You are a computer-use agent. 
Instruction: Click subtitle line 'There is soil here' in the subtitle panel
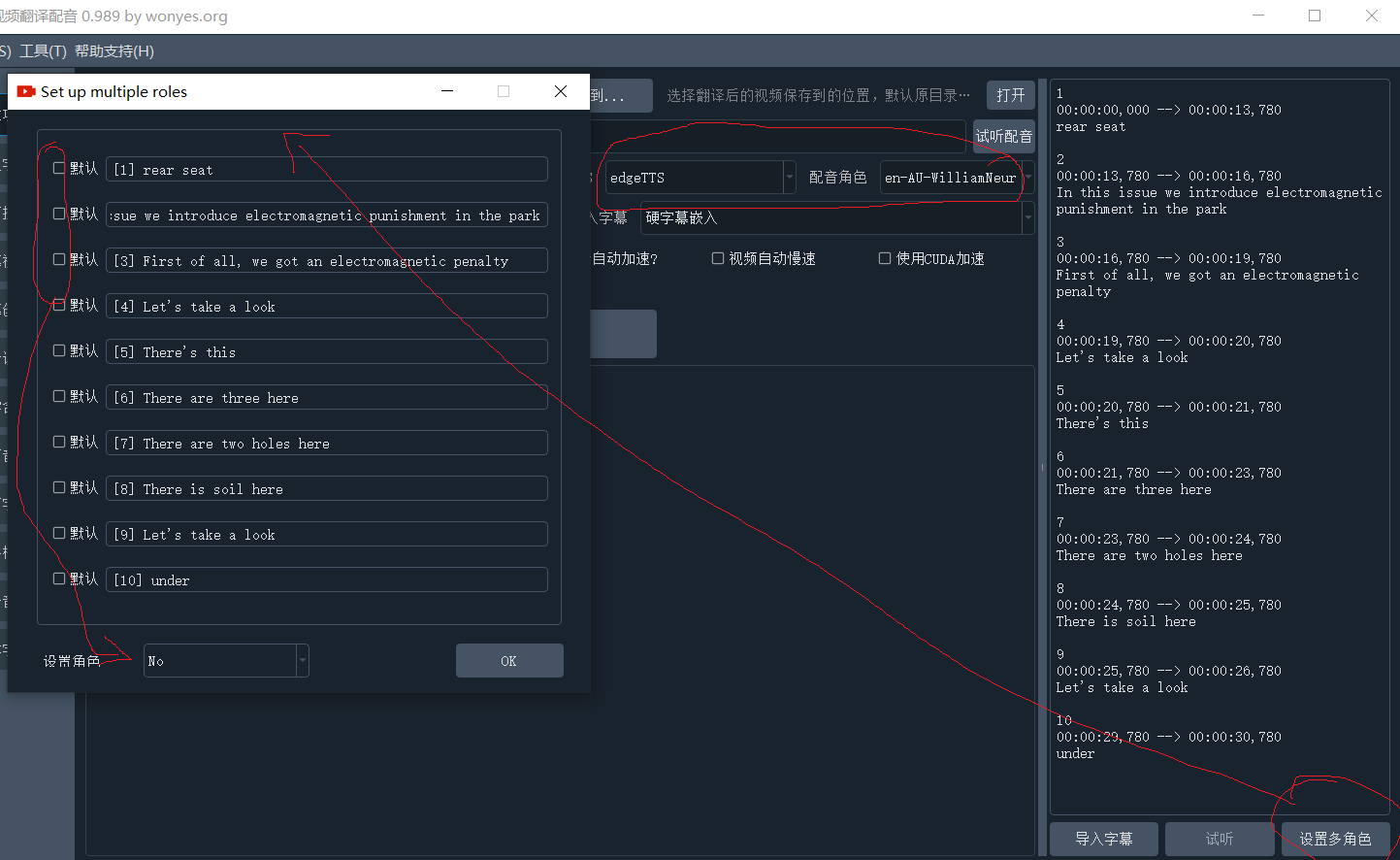(1125, 621)
